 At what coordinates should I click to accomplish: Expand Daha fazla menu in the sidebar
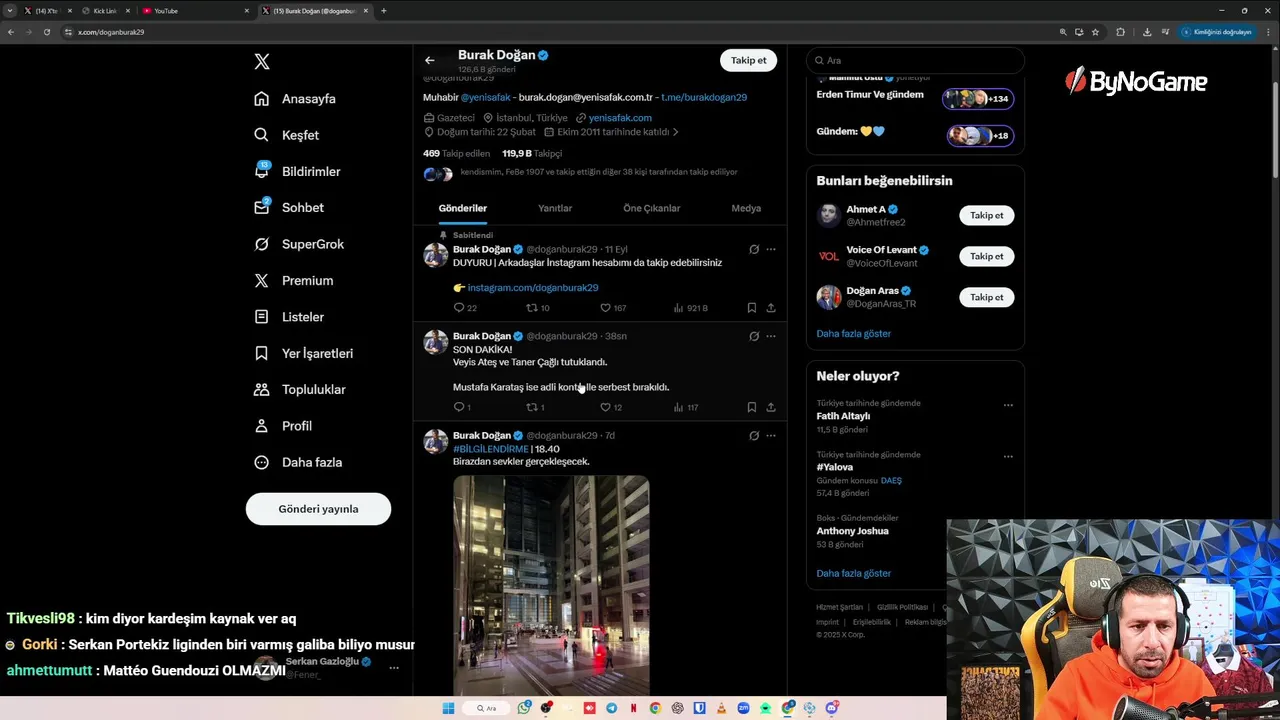tap(298, 462)
